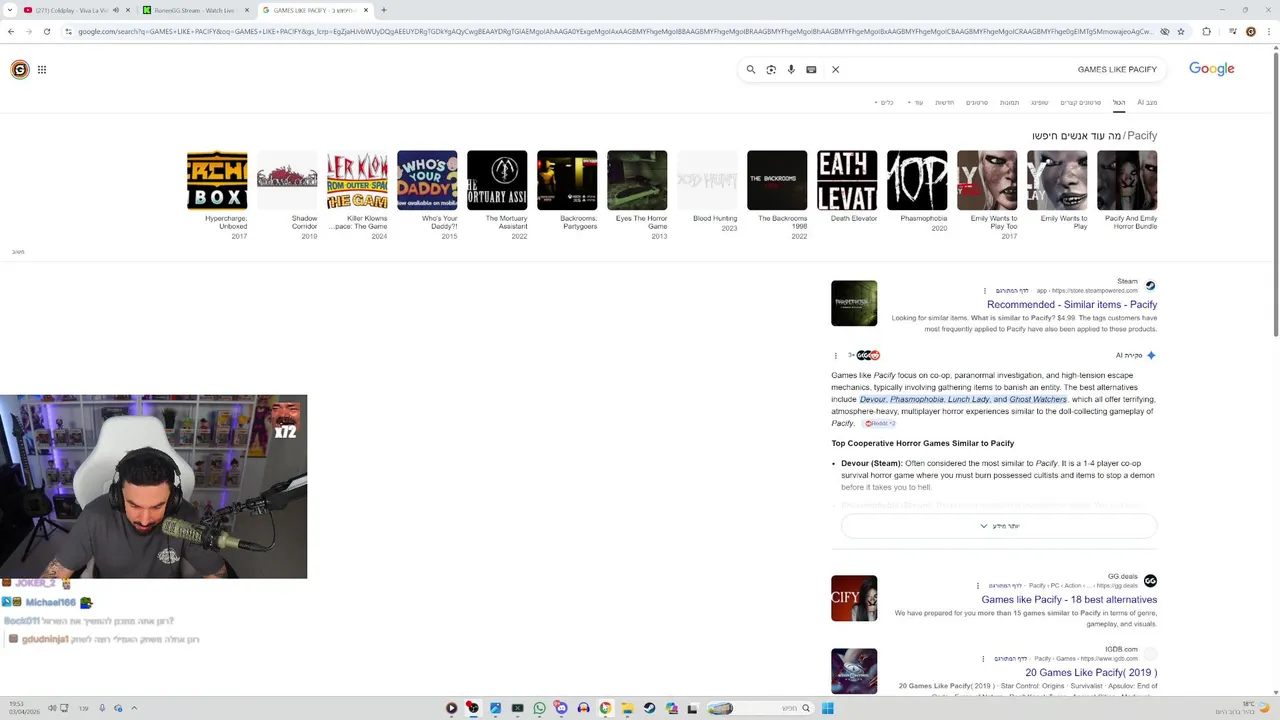Select the News (חדשות) search tab

pyautogui.click(x=944, y=102)
